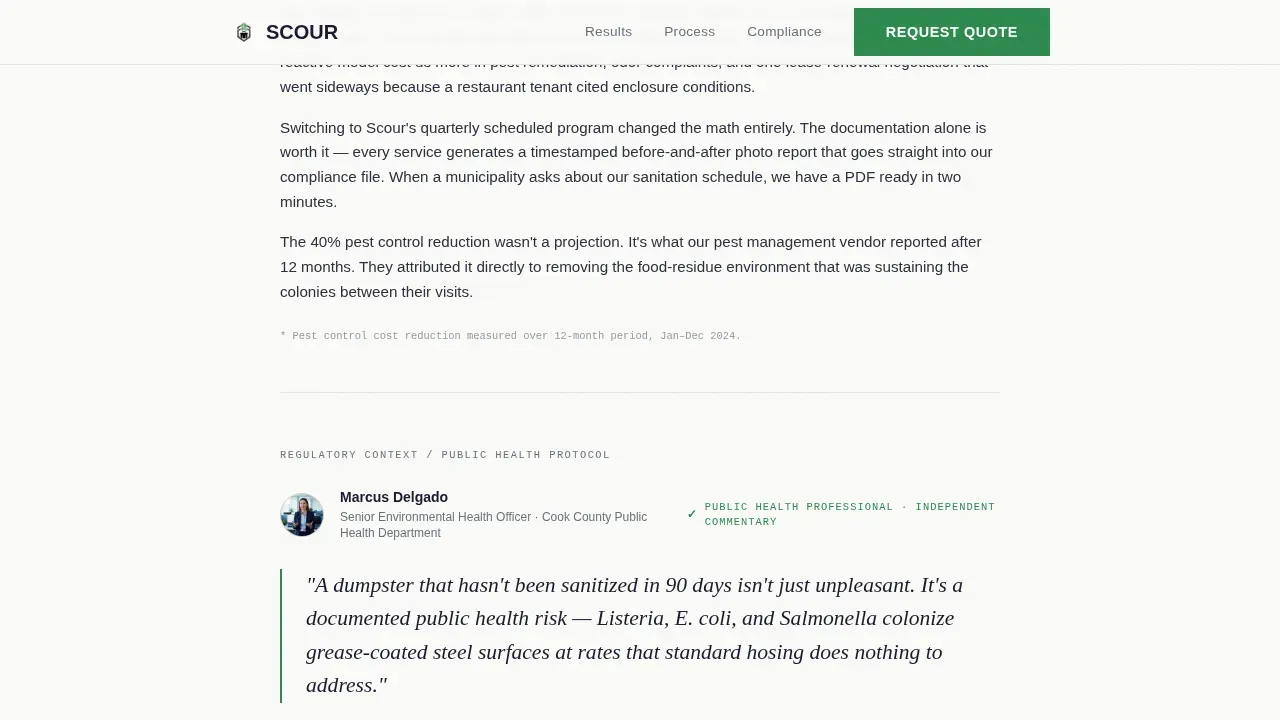Click the pest control cost footnote
Viewport: 1280px width, 720px height.
[x=511, y=336]
